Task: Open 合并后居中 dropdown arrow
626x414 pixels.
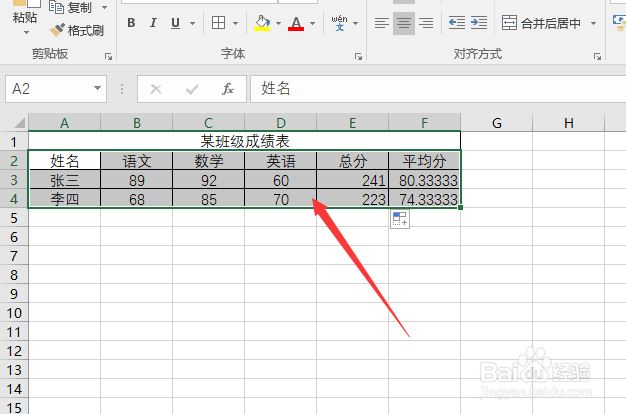Action: click(x=593, y=23)
